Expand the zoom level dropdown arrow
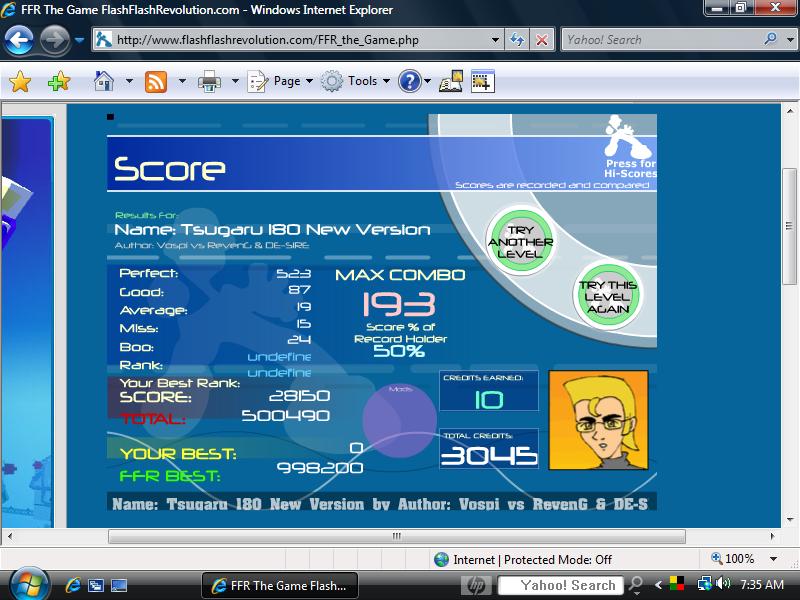 click(773, 559)
